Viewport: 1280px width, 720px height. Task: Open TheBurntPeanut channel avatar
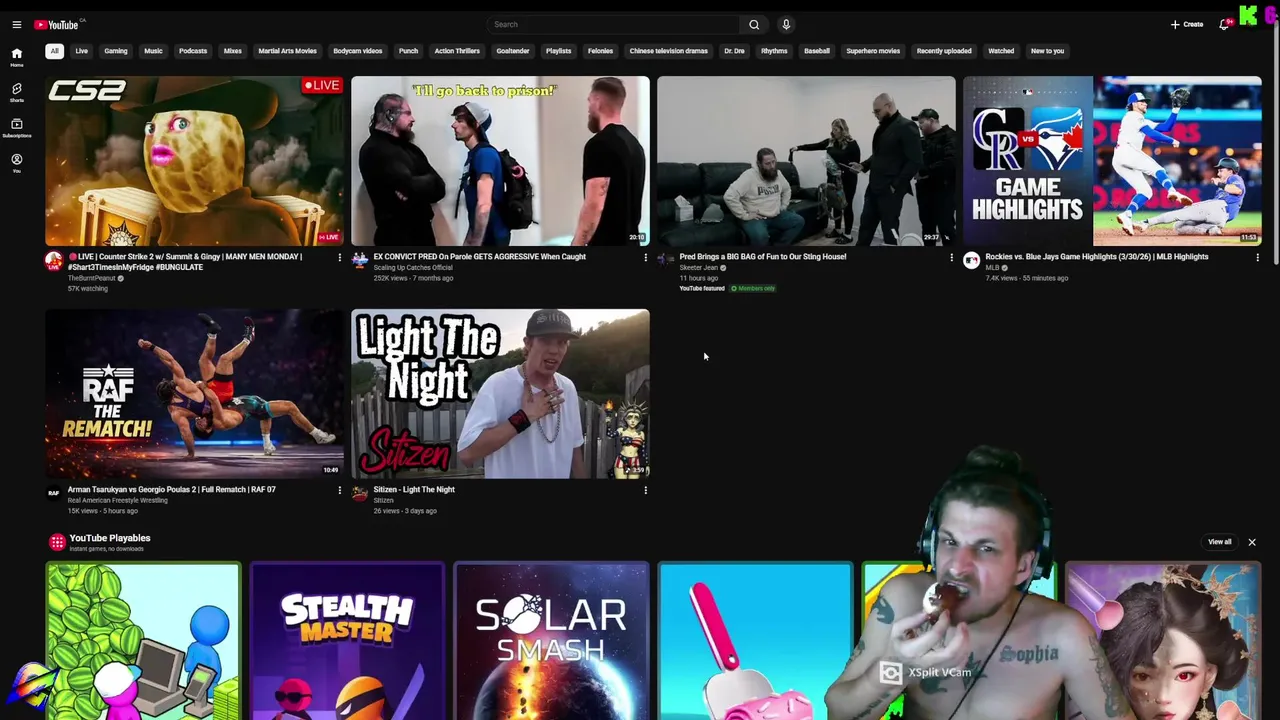pyautogui.click(x=54, y=261)
